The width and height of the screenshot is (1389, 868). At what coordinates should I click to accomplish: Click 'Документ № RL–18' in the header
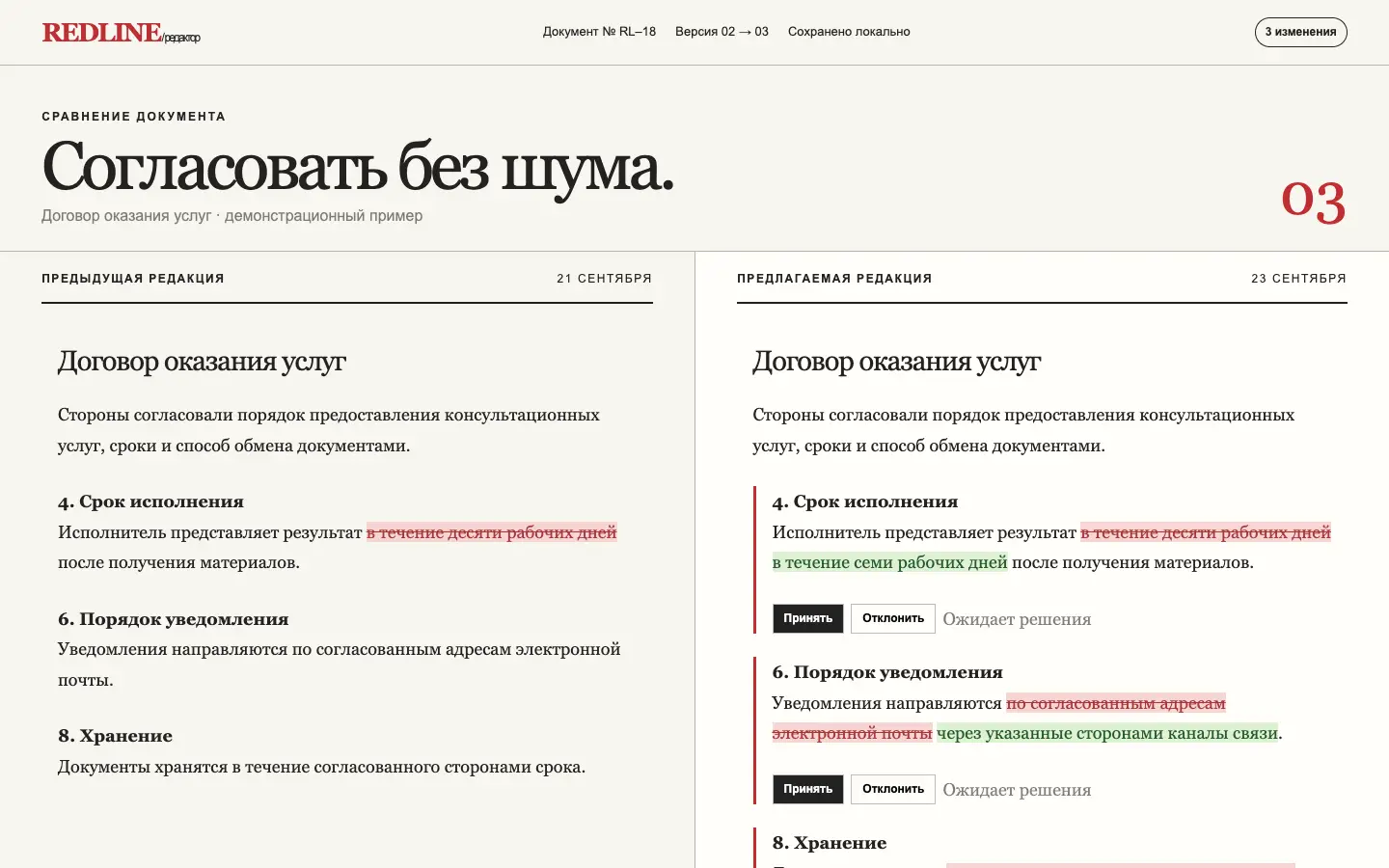(599, 32)
